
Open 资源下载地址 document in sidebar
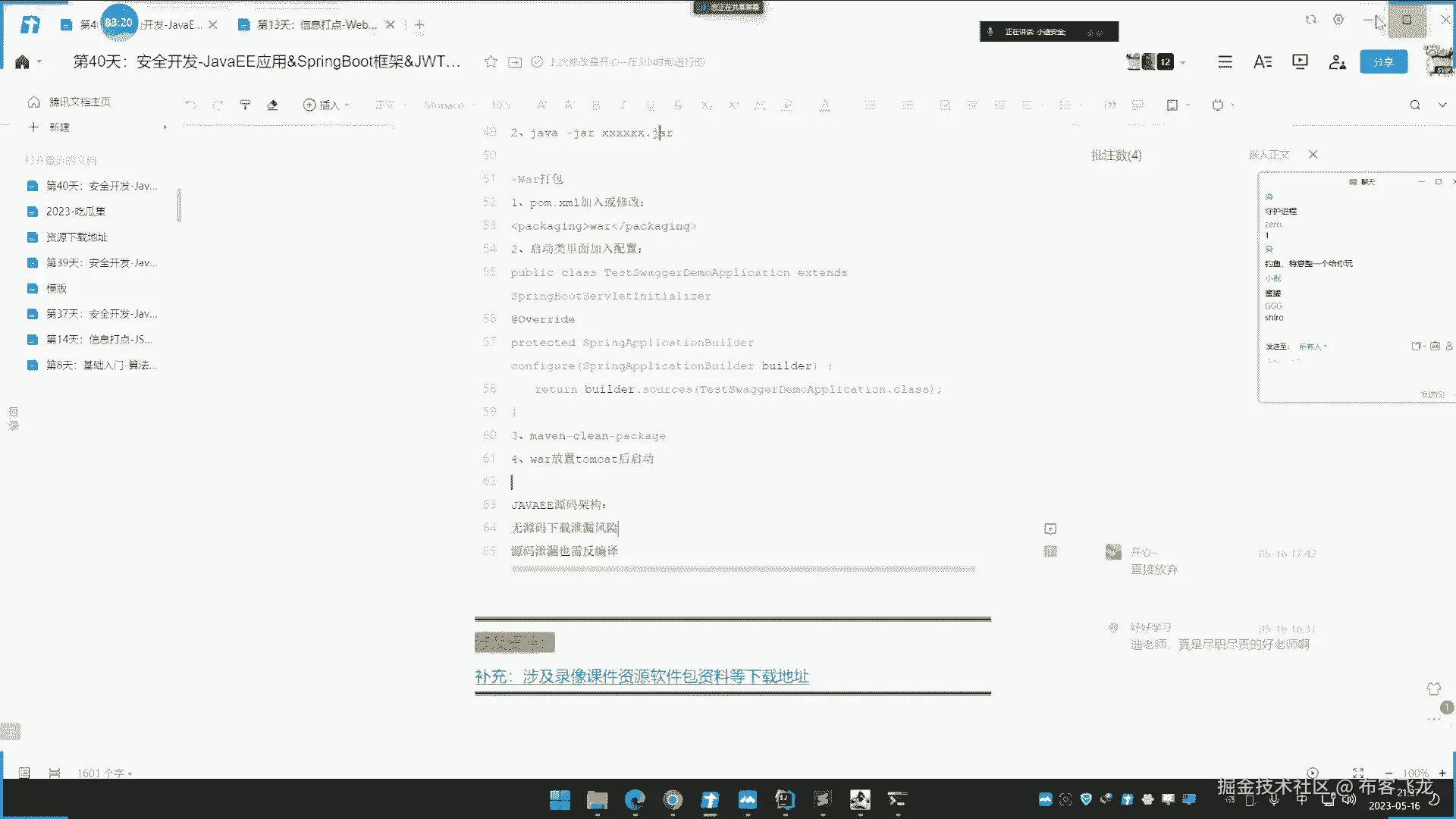pyautogui.click(x=77, y=237)
